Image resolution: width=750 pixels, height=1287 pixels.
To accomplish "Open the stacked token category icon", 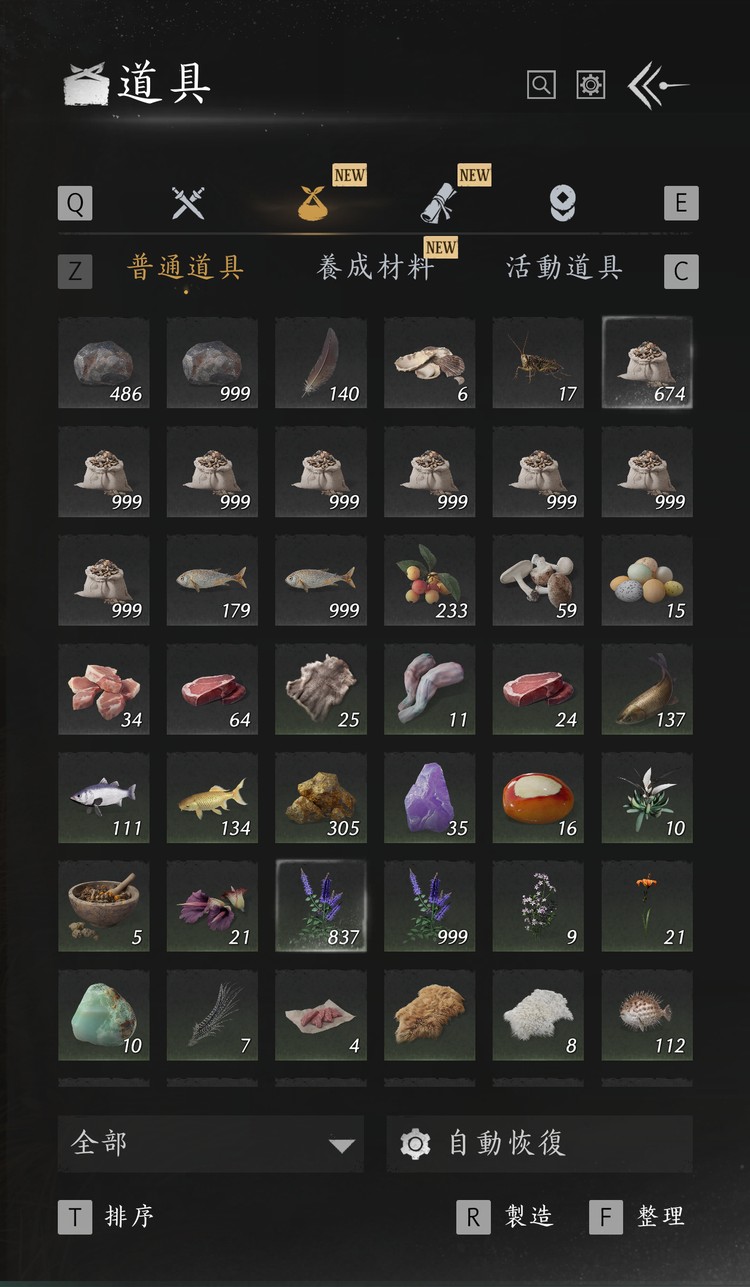I will pyautogui.click(x=563, y=204).
